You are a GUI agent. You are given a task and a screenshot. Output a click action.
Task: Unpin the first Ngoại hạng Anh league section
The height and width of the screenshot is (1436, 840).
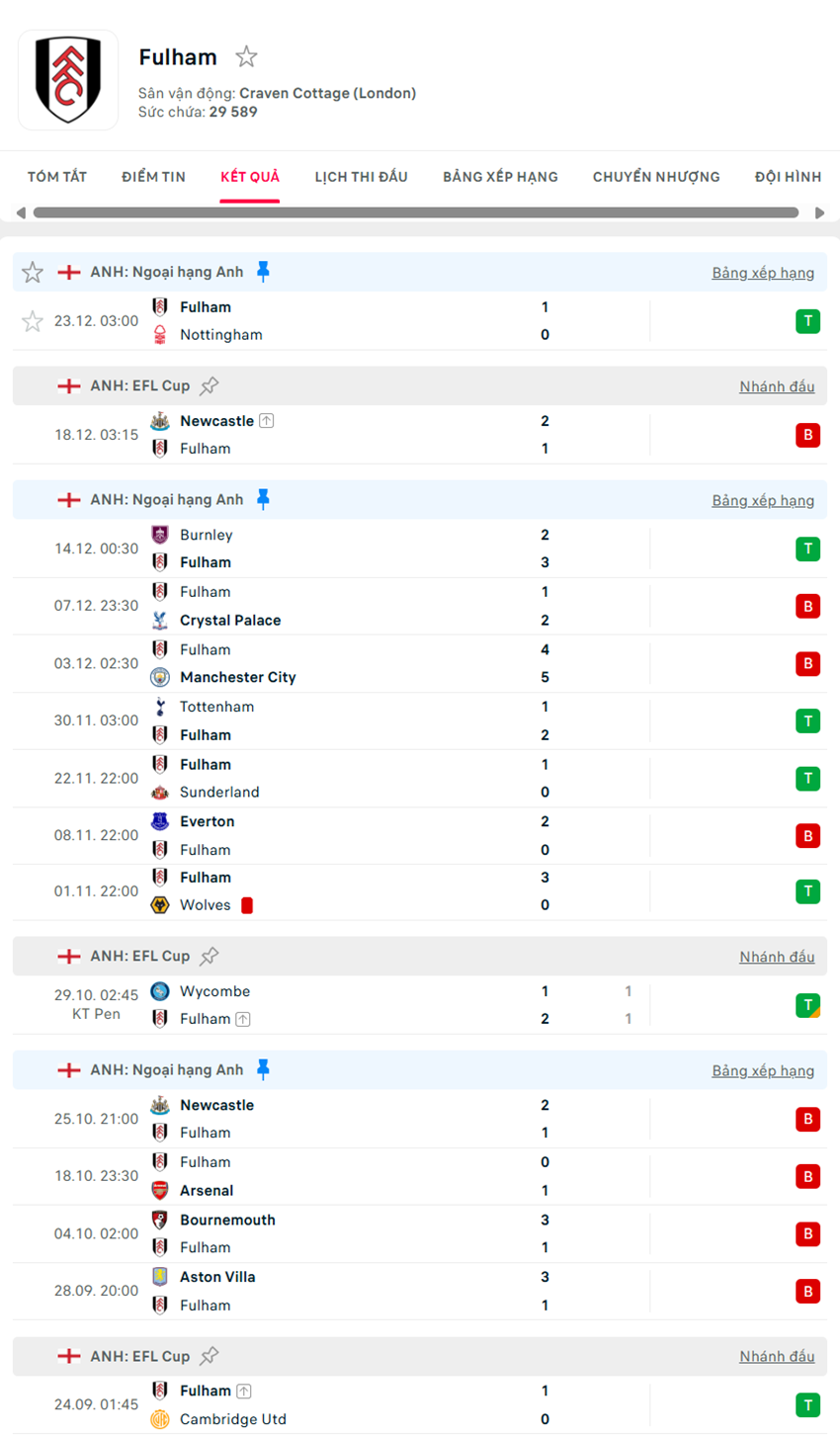click(x=263, y=272)
